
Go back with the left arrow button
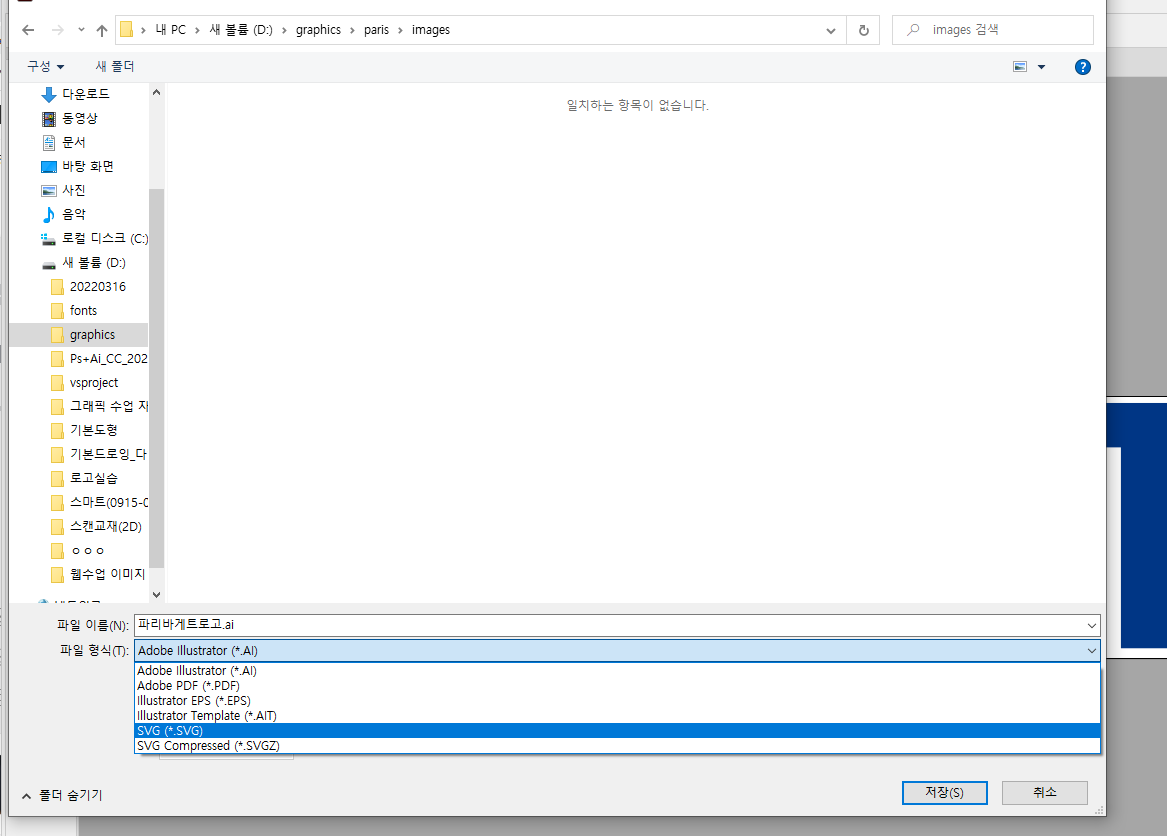[28, 30]
